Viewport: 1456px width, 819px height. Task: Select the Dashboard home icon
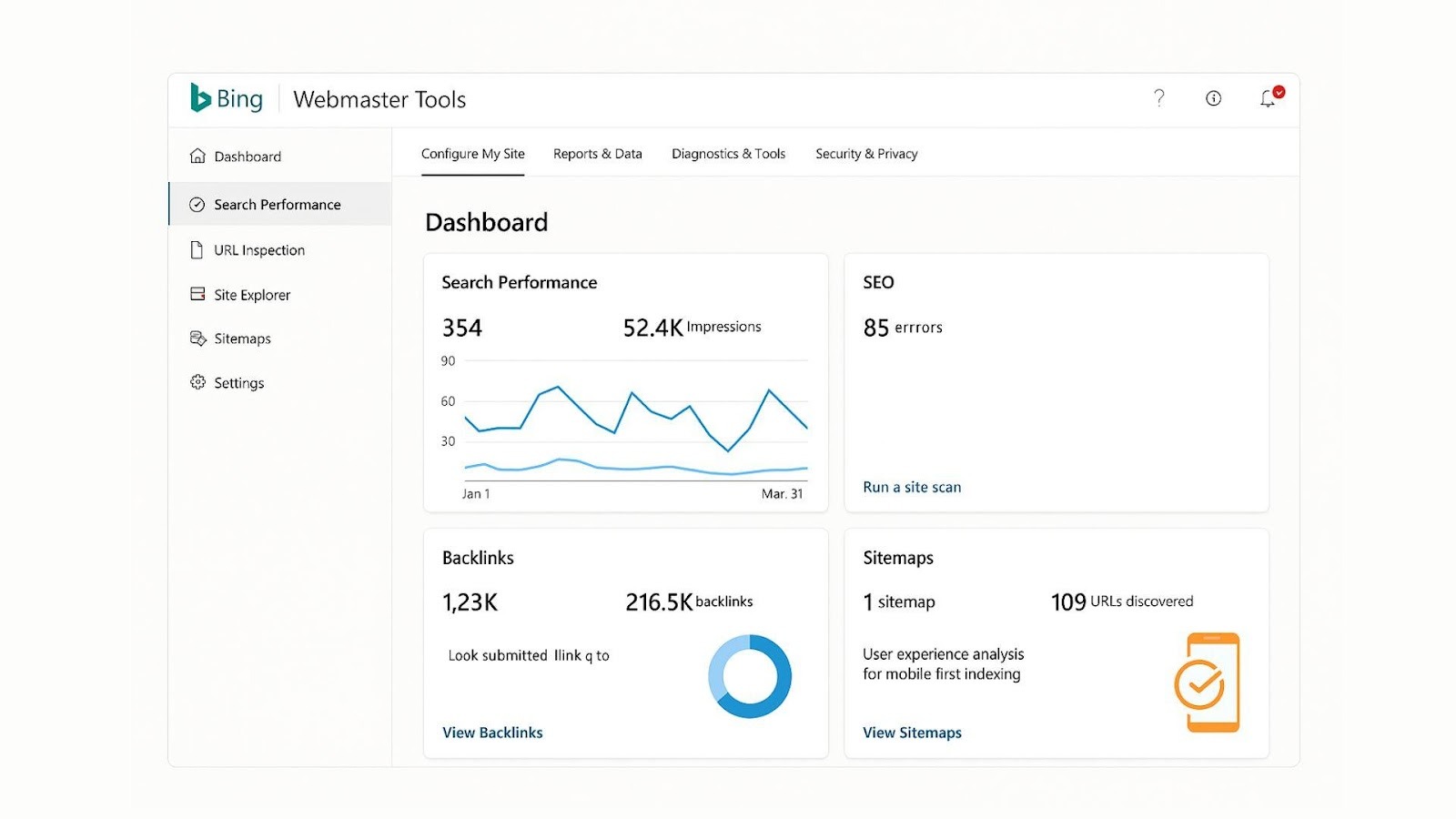197,156
